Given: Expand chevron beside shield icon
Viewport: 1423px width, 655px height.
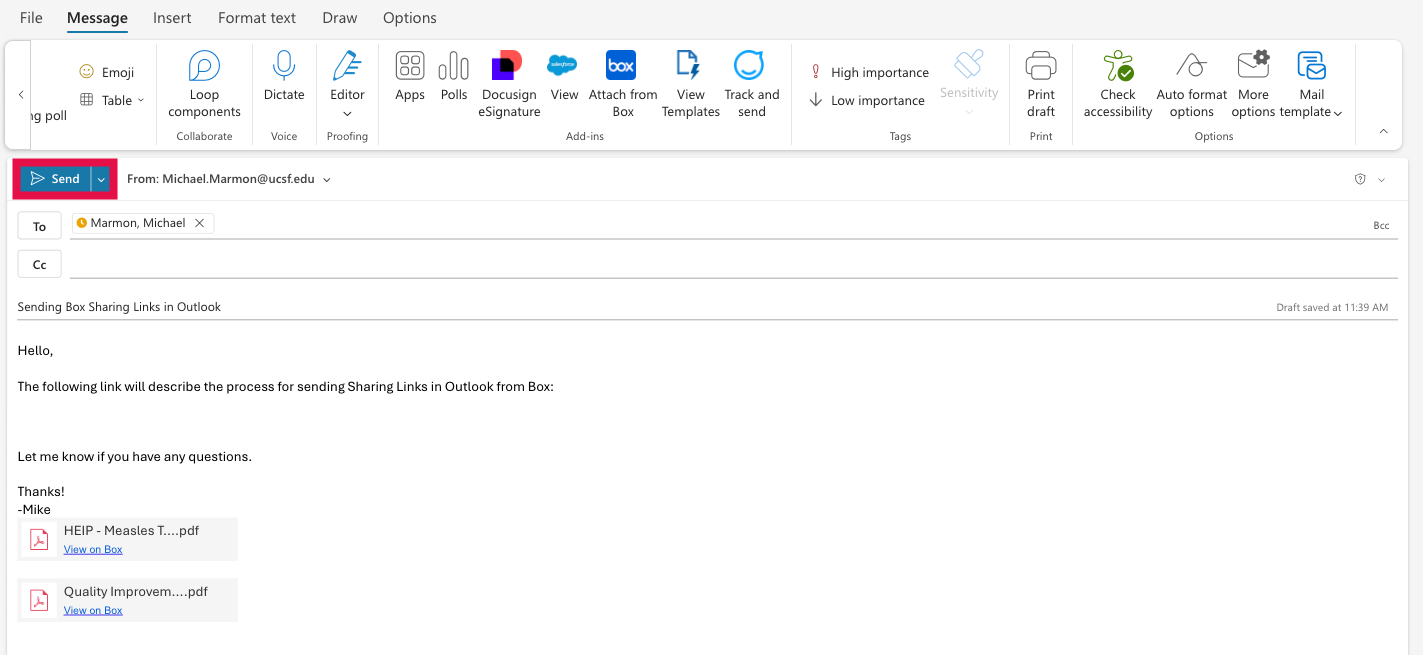Looking at the screenshot, I should [1381, 180].
